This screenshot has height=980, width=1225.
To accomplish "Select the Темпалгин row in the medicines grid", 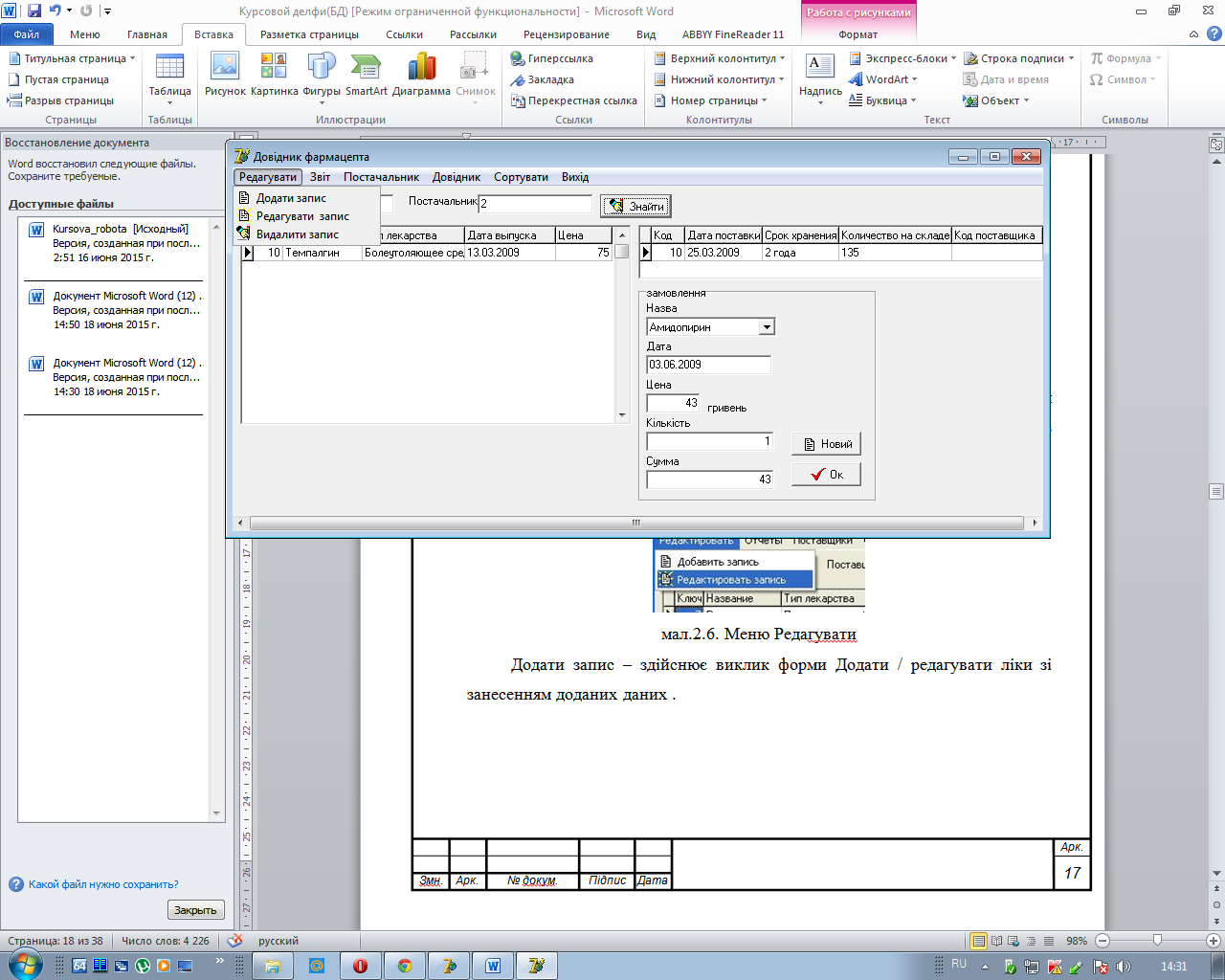I will point(426,253).
